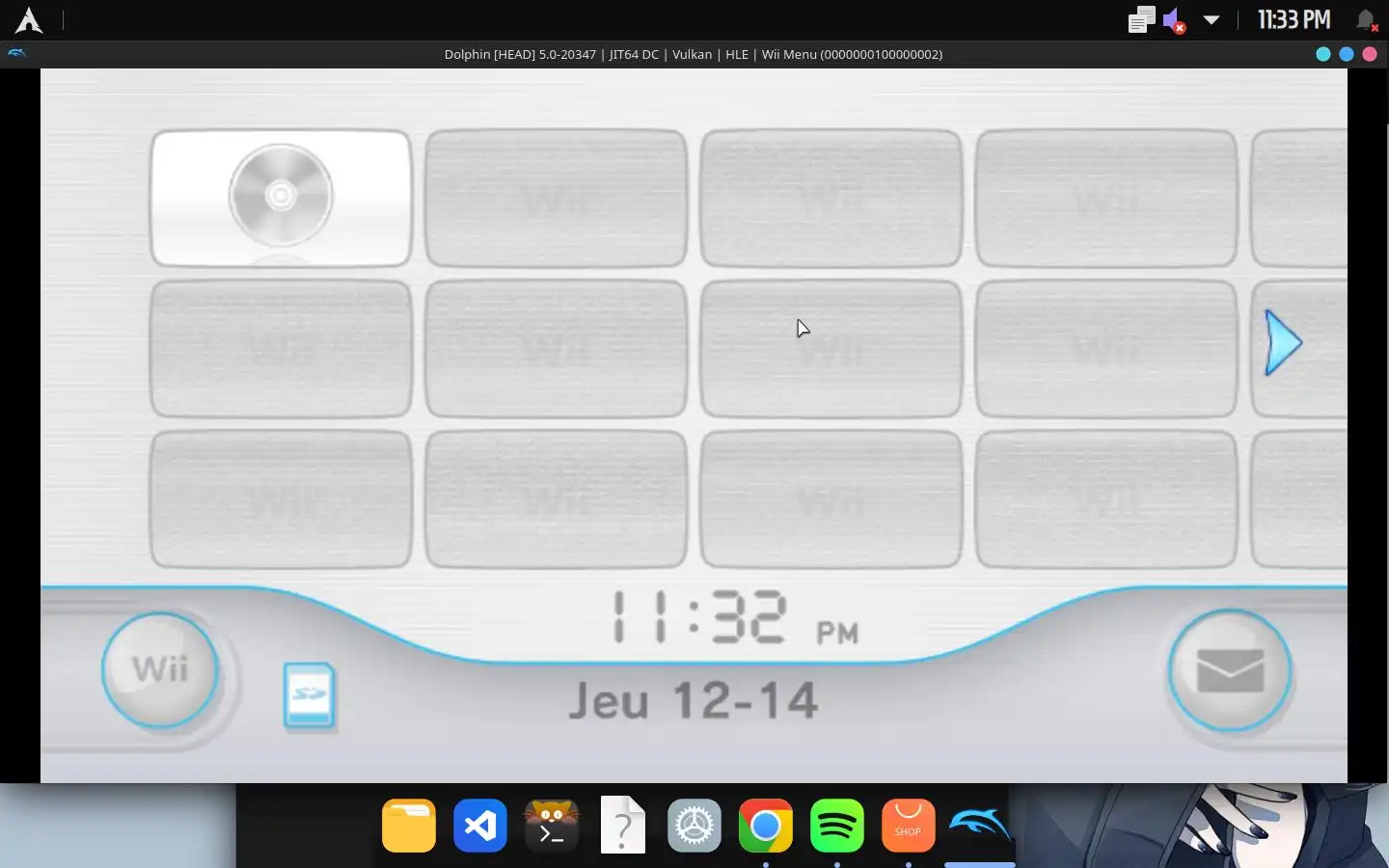Close Dolphin window with pink button
Image resolution: width=1389 pixels, height=868 pixels.
pos(1370,54)
